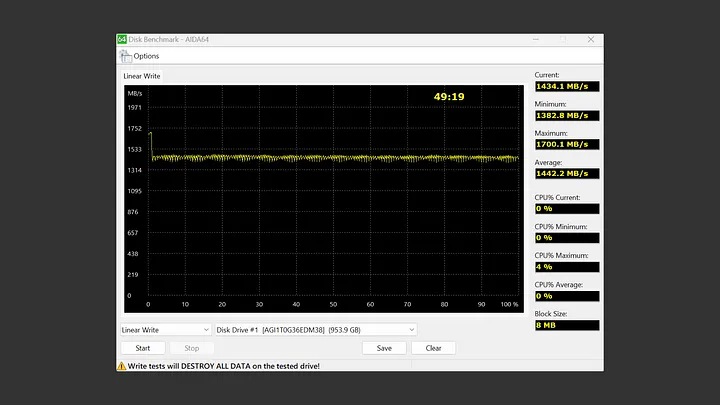Viewport: 720px width, 405px height.
Task: Click the CPU% Maximum value box
Action: pos(567,267)
